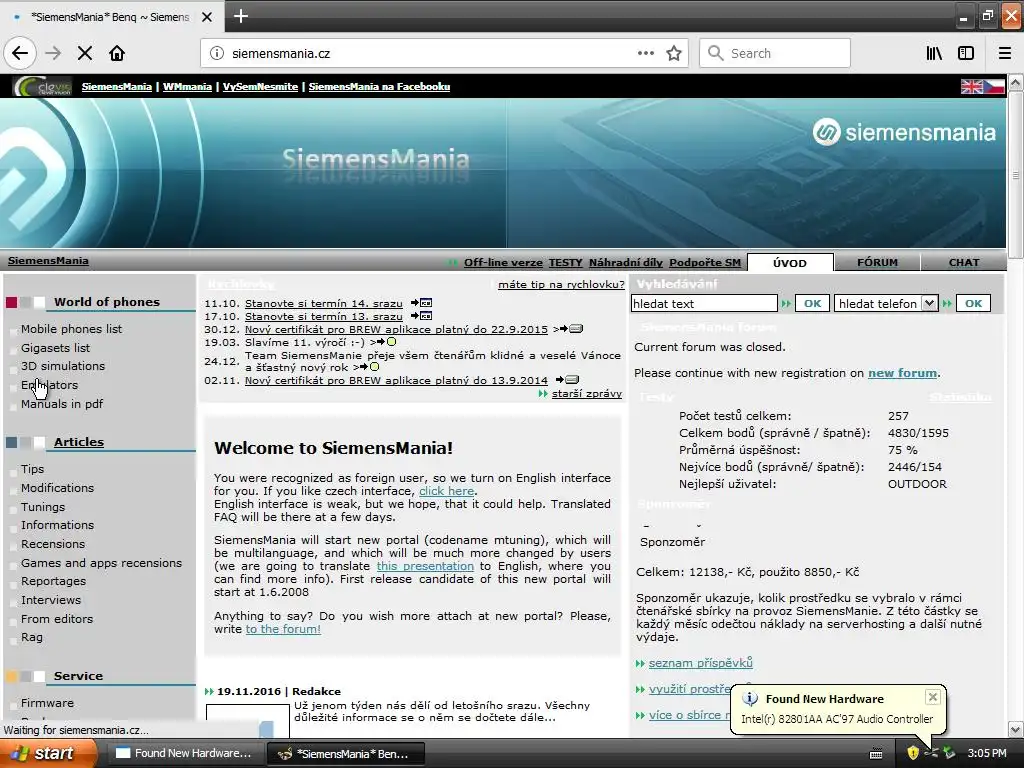This screenshot has width=1024, height=768.
Task: Stop loading the page
Action: click(x=85, y=53)
